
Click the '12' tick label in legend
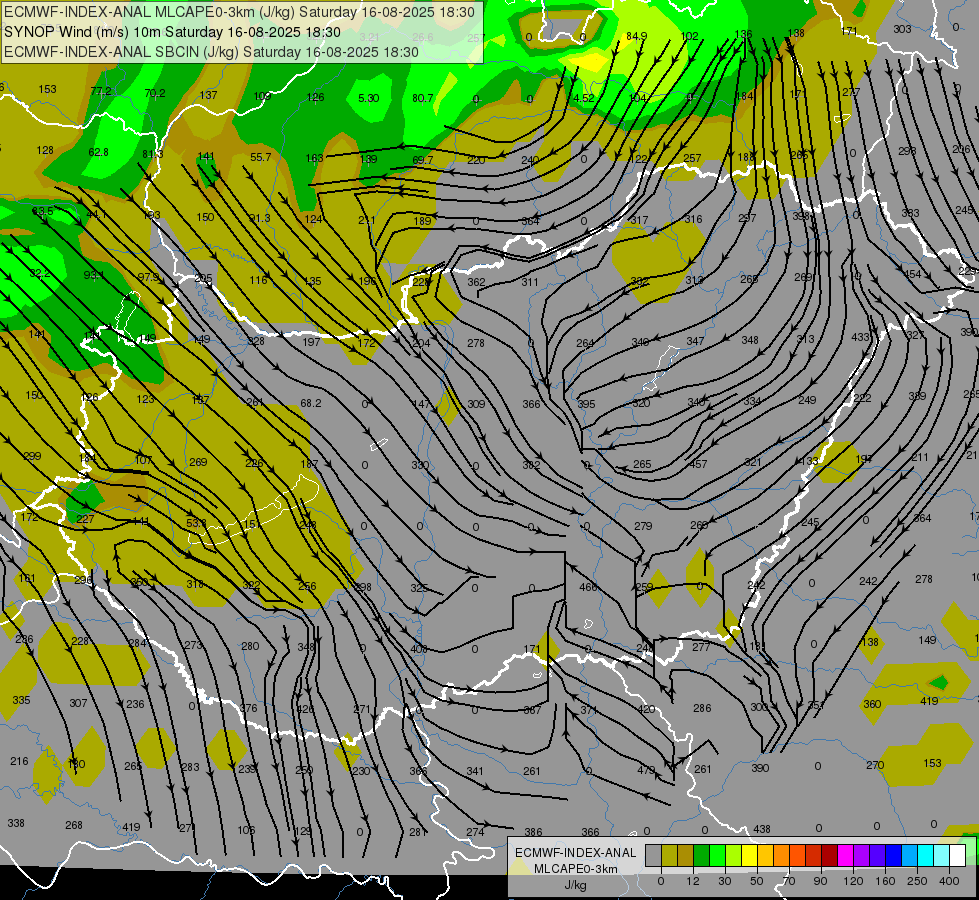pos(693,881)
